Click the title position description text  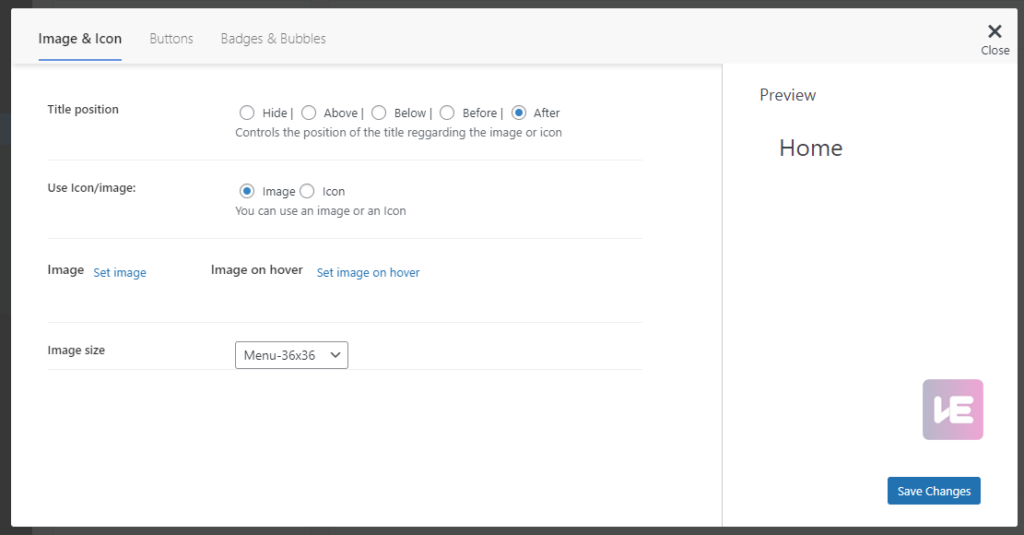(398, 133)
